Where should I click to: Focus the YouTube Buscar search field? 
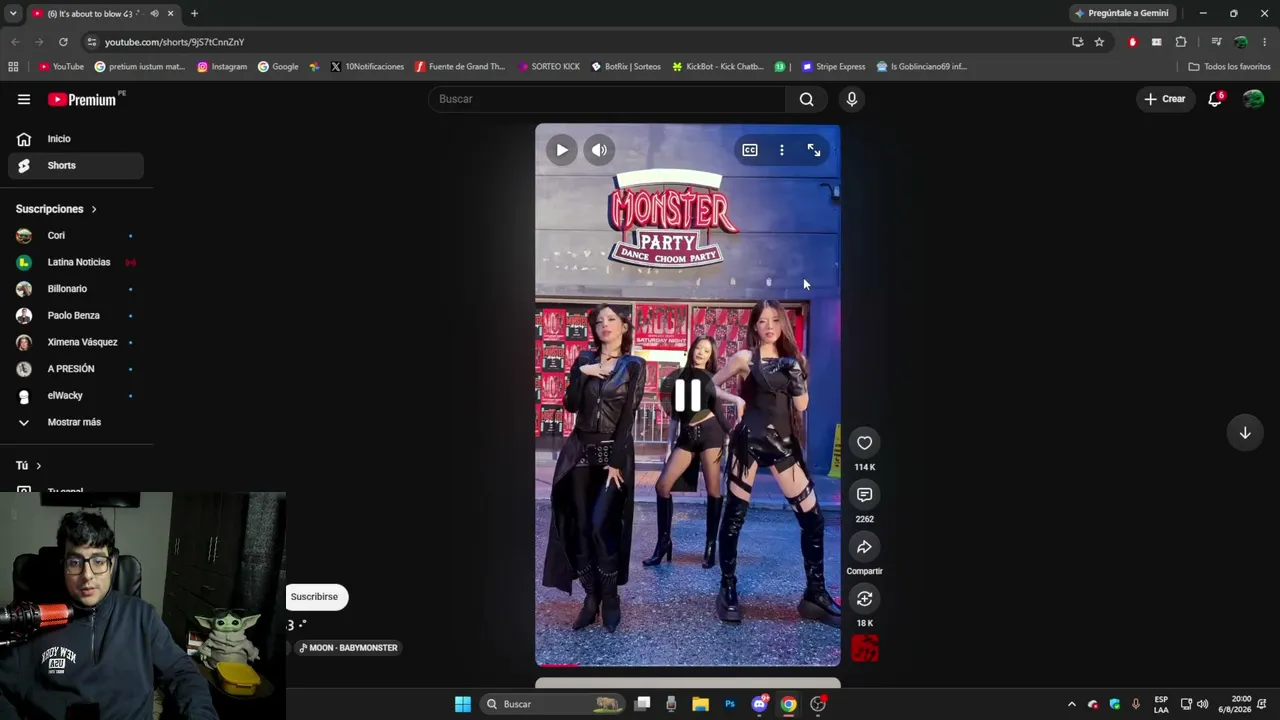coord(607,99)
